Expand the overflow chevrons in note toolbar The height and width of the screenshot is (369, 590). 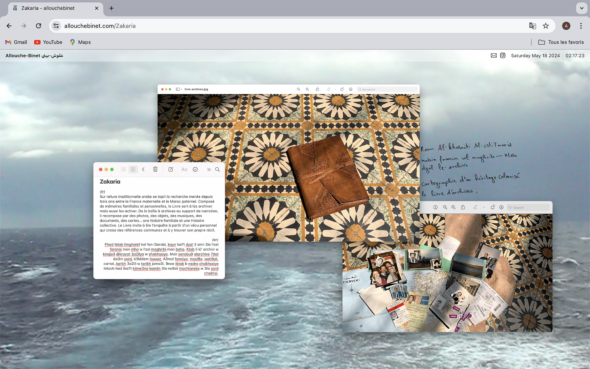click(x=209, y=170)
